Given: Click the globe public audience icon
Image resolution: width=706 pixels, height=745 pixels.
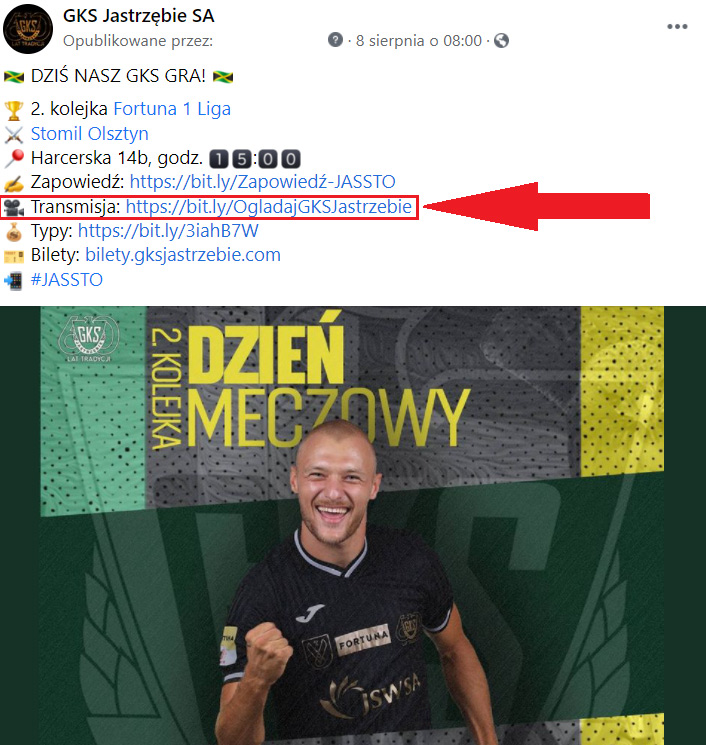Looking at the screenshot, I should tap(501, 41).
